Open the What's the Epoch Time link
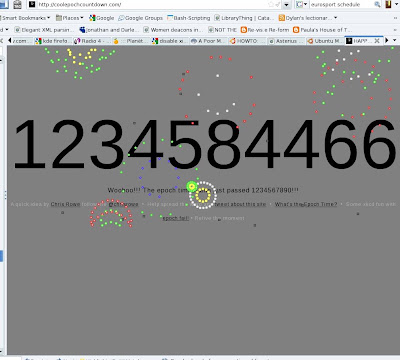The width and height of the screenshot is (400, 360). coord(306,204)
